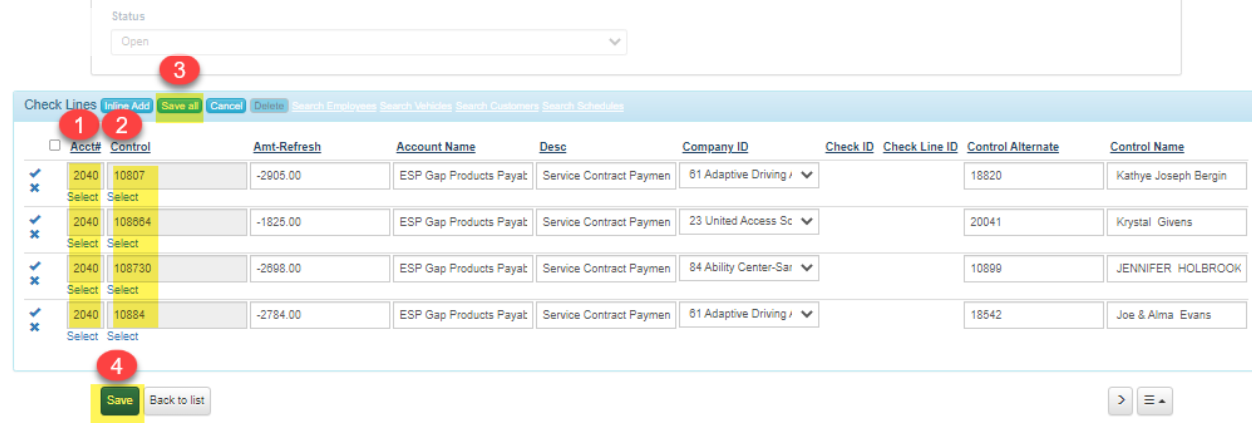Toggle the select-all checkbox in the header

[55, 146]
